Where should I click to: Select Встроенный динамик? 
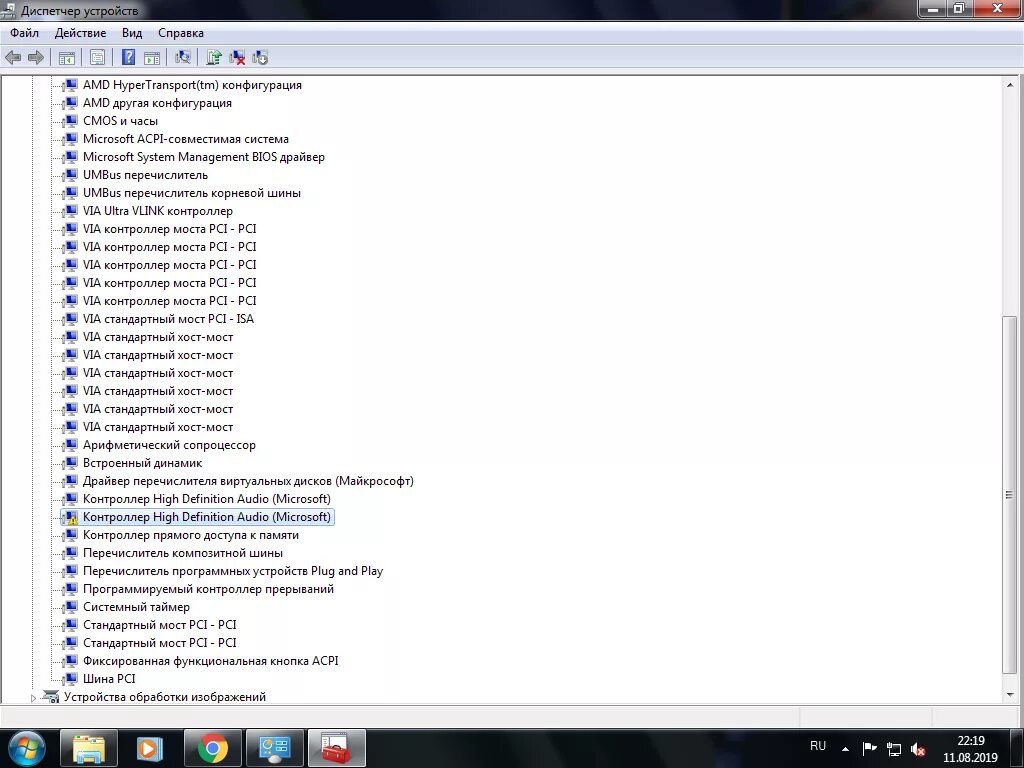pyautogui.click(x=142, y=463)
